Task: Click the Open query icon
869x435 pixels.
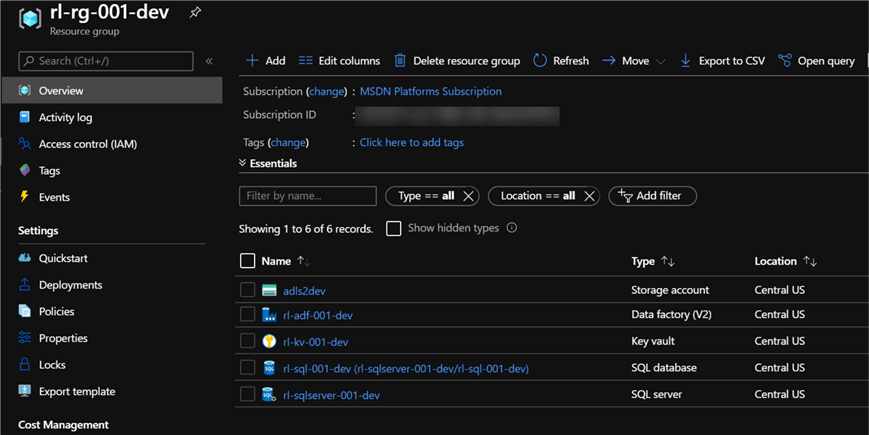Action: 785,61
